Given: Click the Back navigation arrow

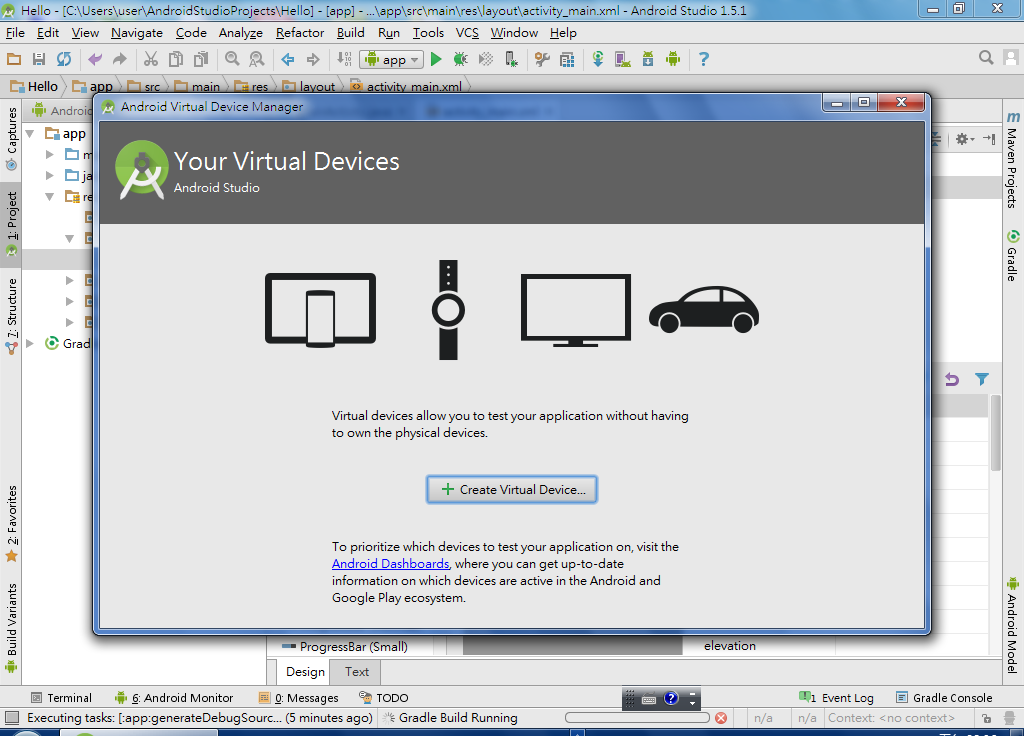Looking at the screenshot, I should [x=288, y=59].
